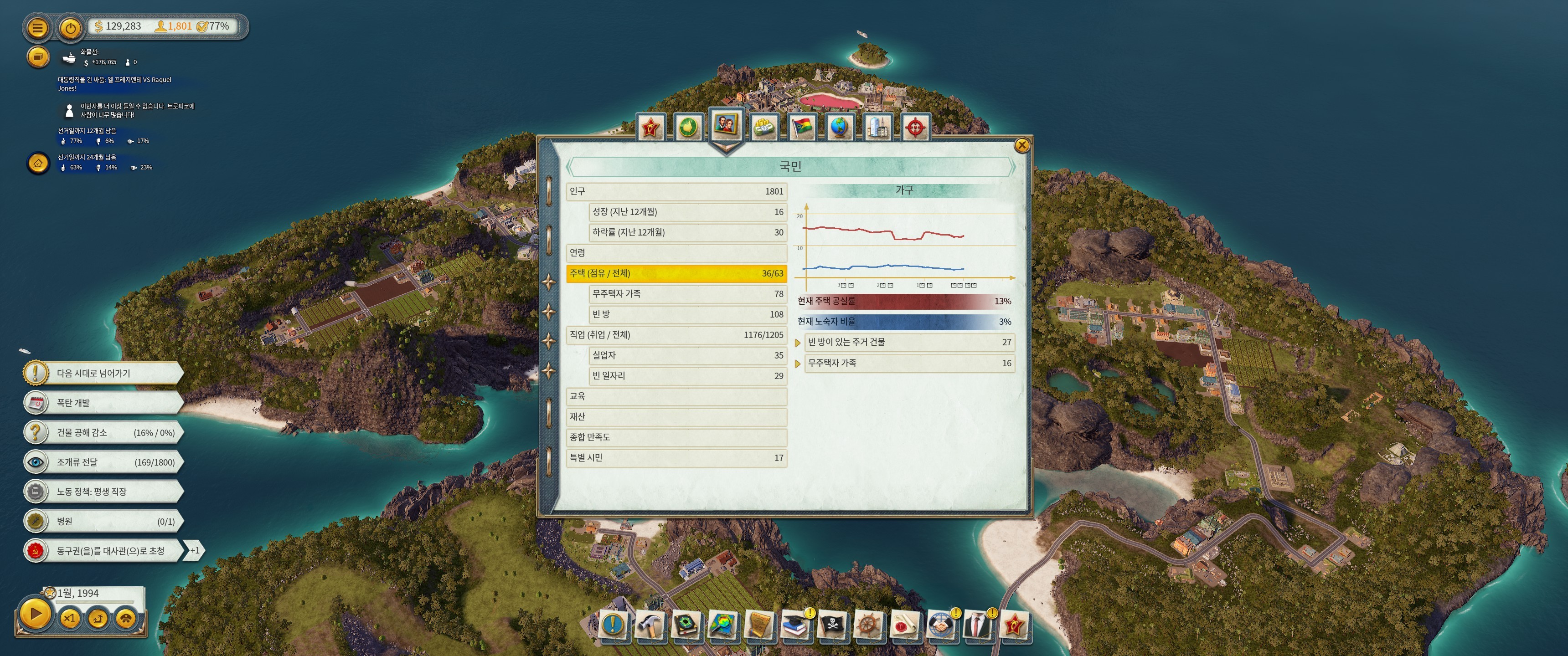1568x656 pixels.
Task: Open the pirate flag raids menu
Action: (831, 625)
